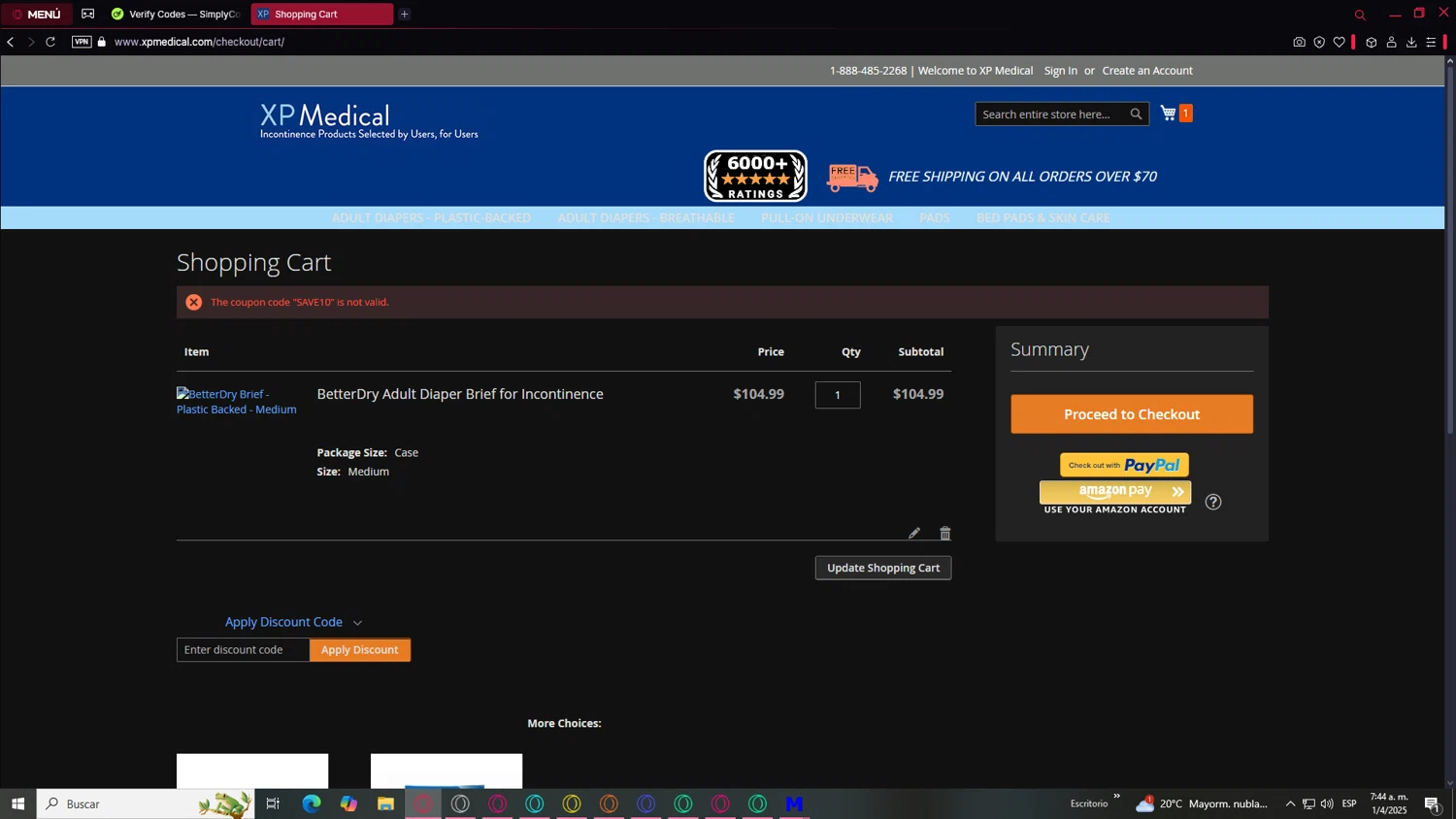Pay with the Amazon Pay button
The image size is (1456, 819).
point(1115,491)
